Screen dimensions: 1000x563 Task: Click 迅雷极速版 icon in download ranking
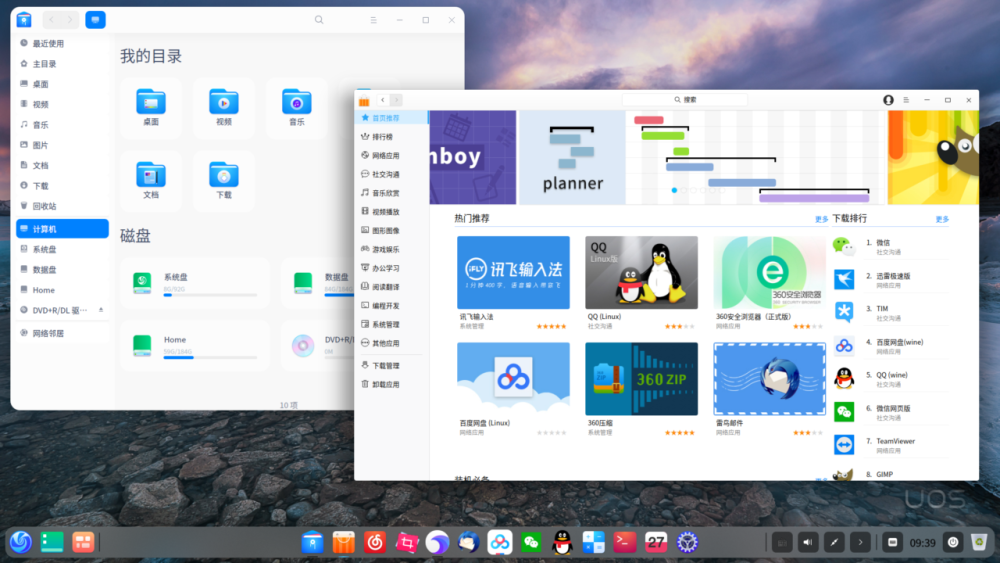[x=844, y=280]
